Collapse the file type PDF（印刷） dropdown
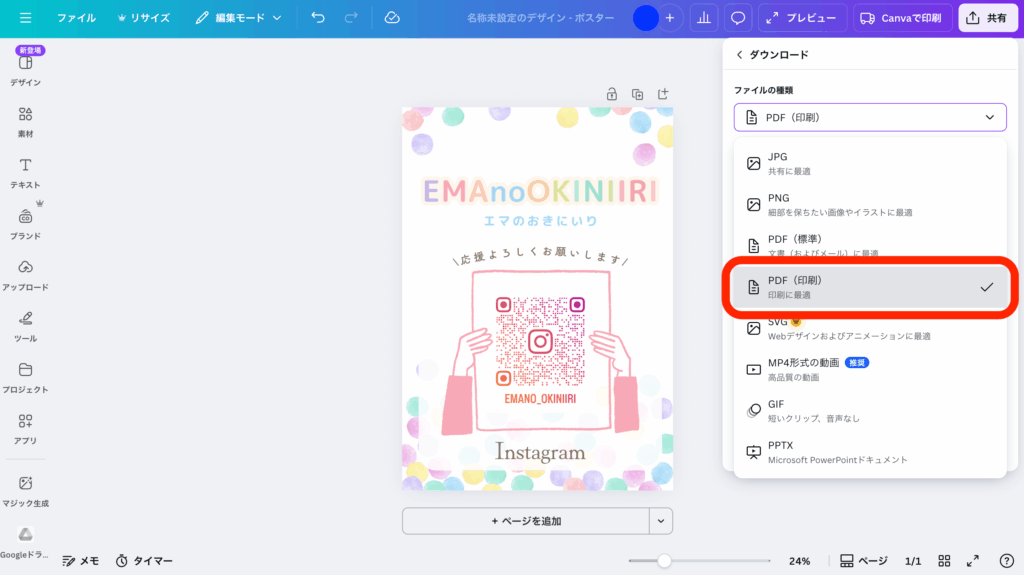This screenshot has width=1024, height=575. tap(870, 118)
